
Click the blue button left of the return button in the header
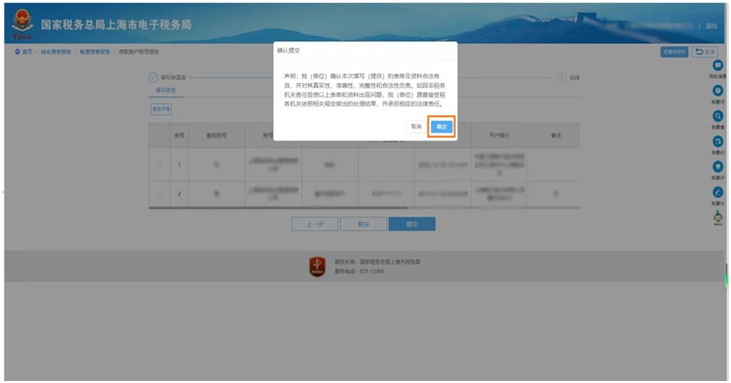[x=674, y=52]
